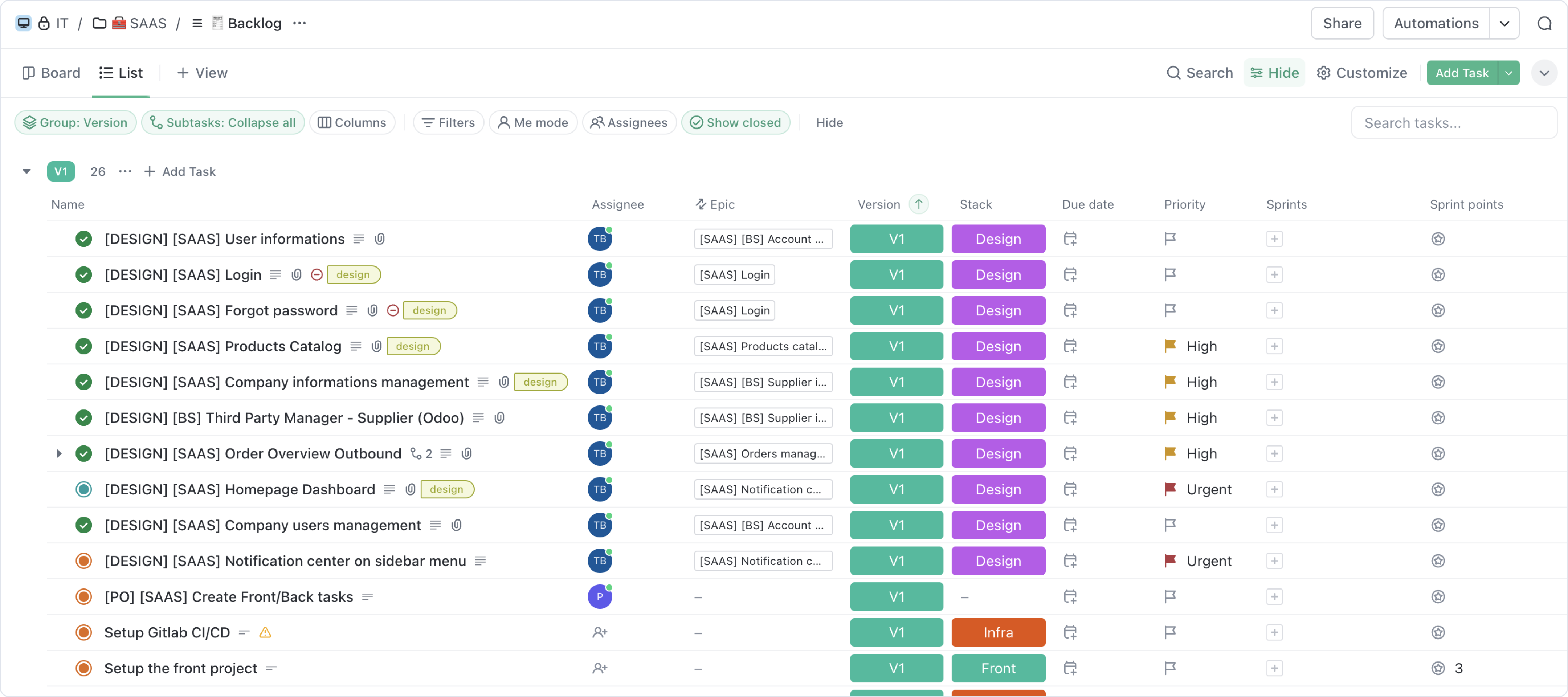Click P assignee avatar on Create Front/Back tasks
Image resolution: width=1568 pixels, height=697 pixels.
(x=600, y=596)
